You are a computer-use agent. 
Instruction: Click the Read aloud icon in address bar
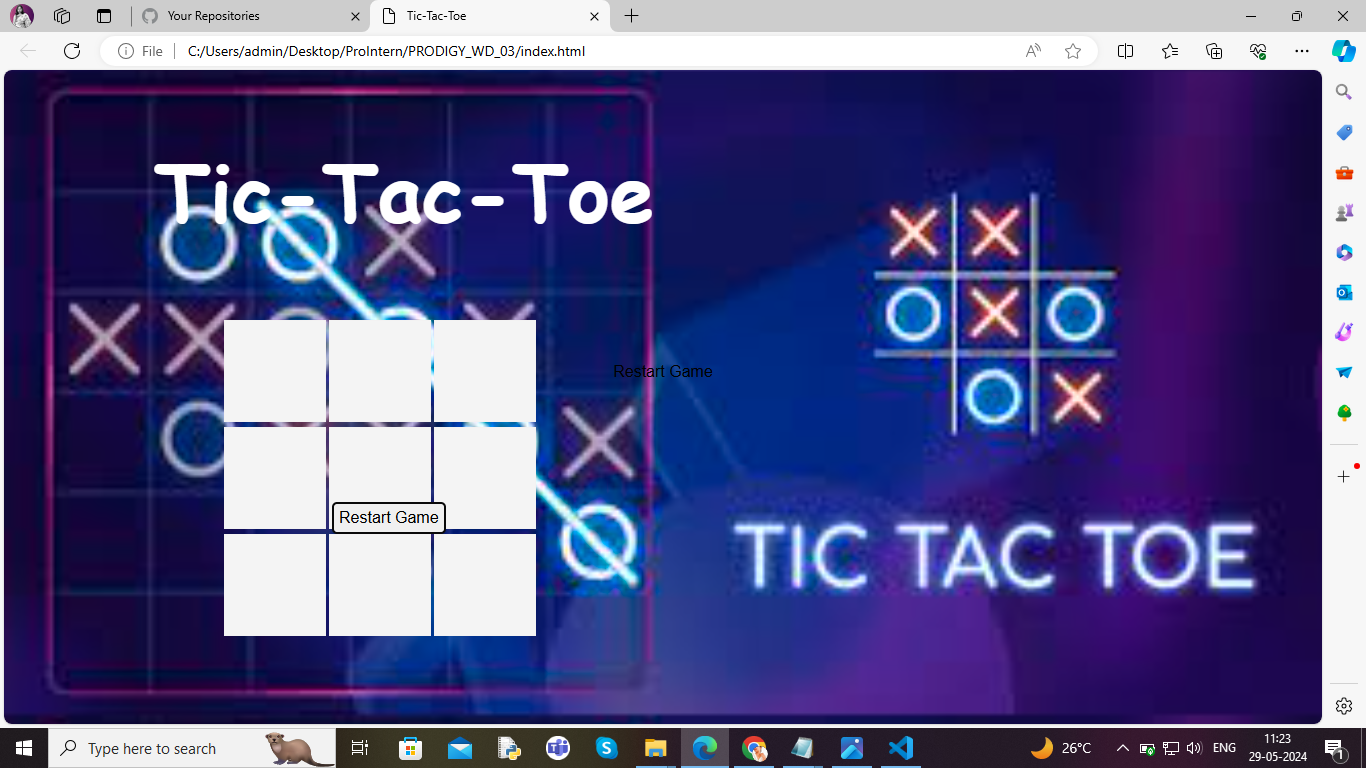[1033, 51]
